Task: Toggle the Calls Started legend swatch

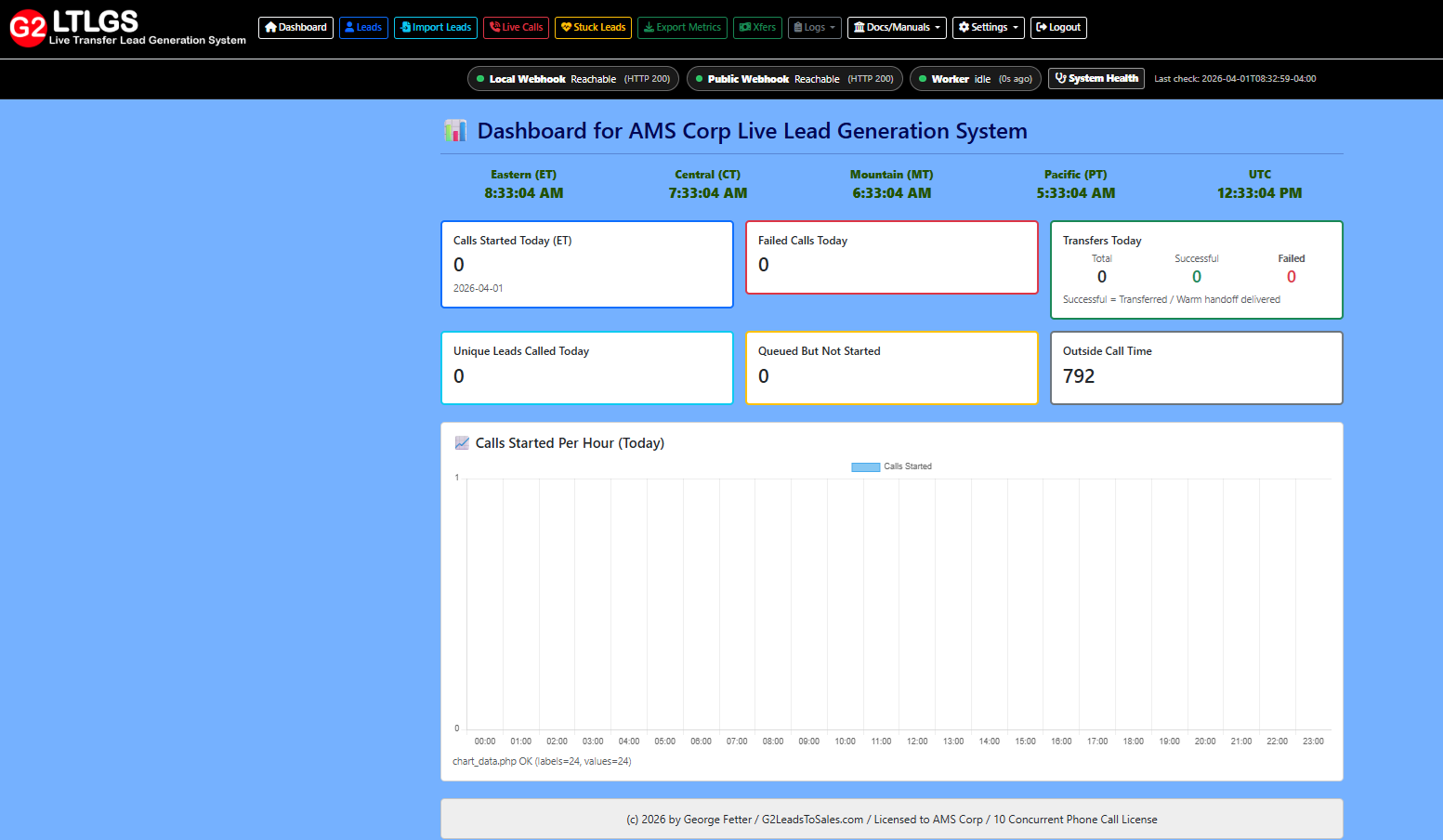Action: tap(865, 466)
